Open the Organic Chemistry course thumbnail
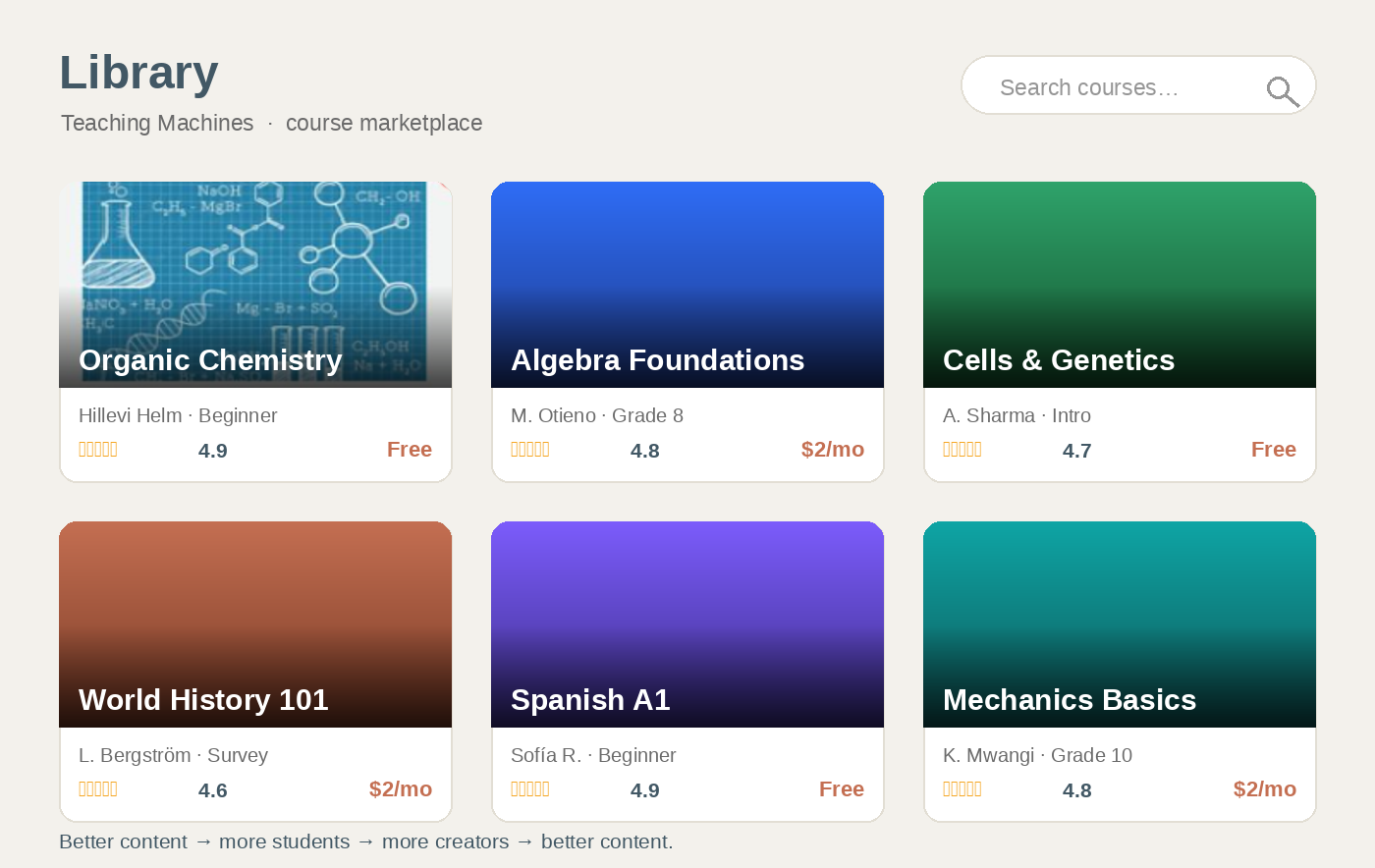 (x=255, y=285)
